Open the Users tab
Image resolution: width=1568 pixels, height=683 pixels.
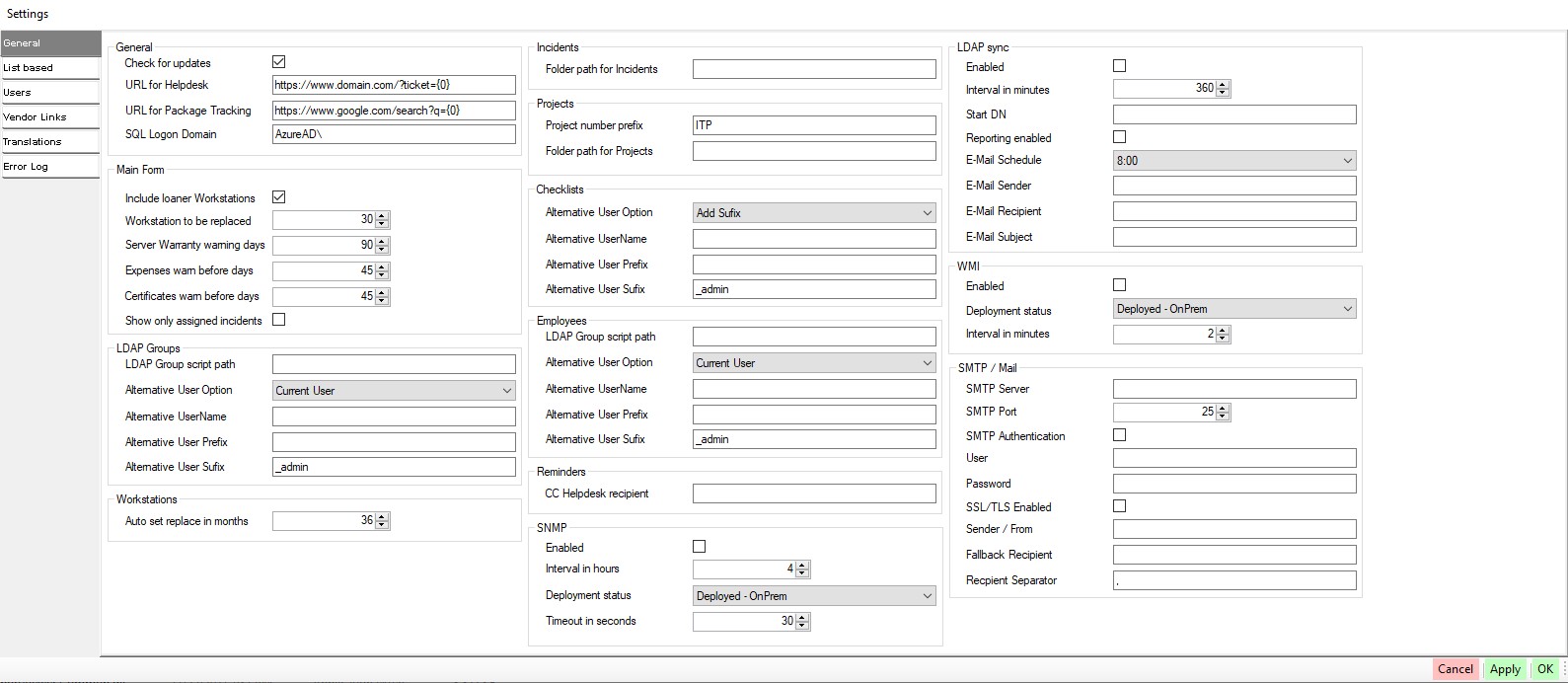pos(50,93)
